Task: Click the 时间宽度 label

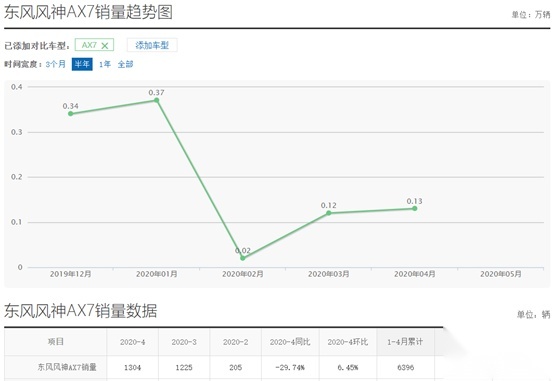Action: pyautogui.click(x=23, y=64)
